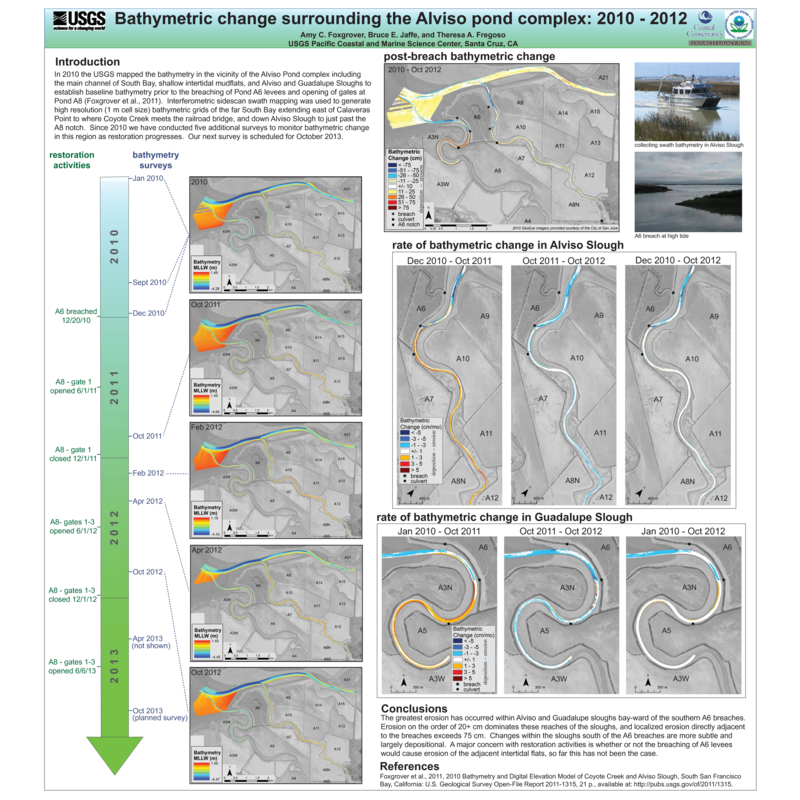Viewport: 800px width, 800px height.
Task: Click the north arrow in the Jan 2010 - Oct 2012 Guadalupe map
Action: click(x=648, y=682)
